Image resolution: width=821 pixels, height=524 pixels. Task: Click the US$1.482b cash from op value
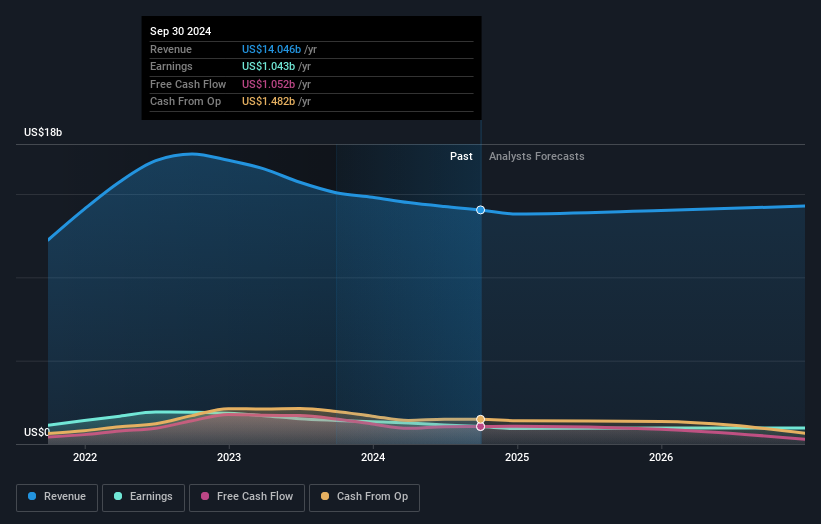click(268, 102)
